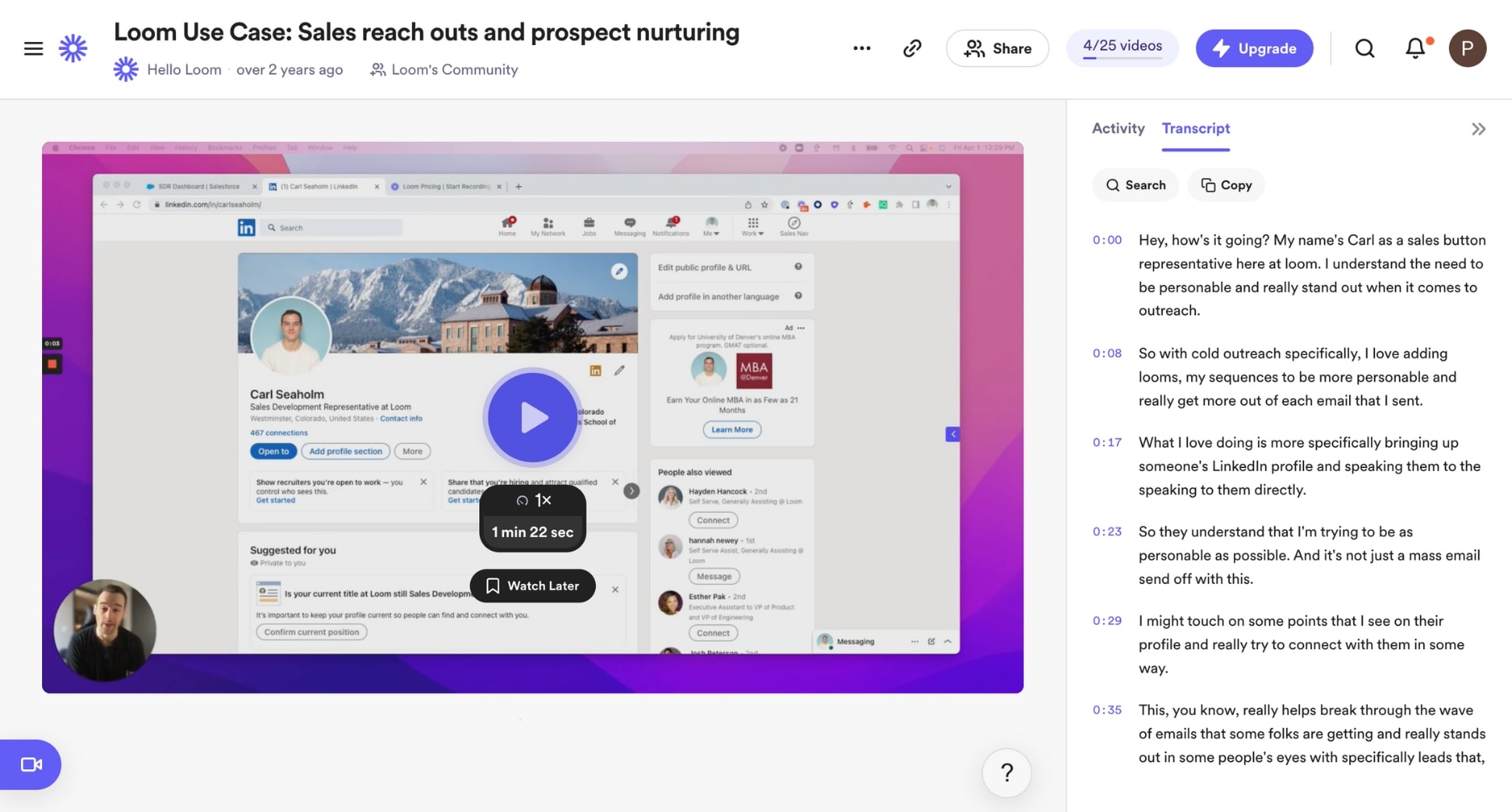Jump to transcript timestamp 0:35
The height and width of the screenshot is (812, 1512).
coord(1107,710)
